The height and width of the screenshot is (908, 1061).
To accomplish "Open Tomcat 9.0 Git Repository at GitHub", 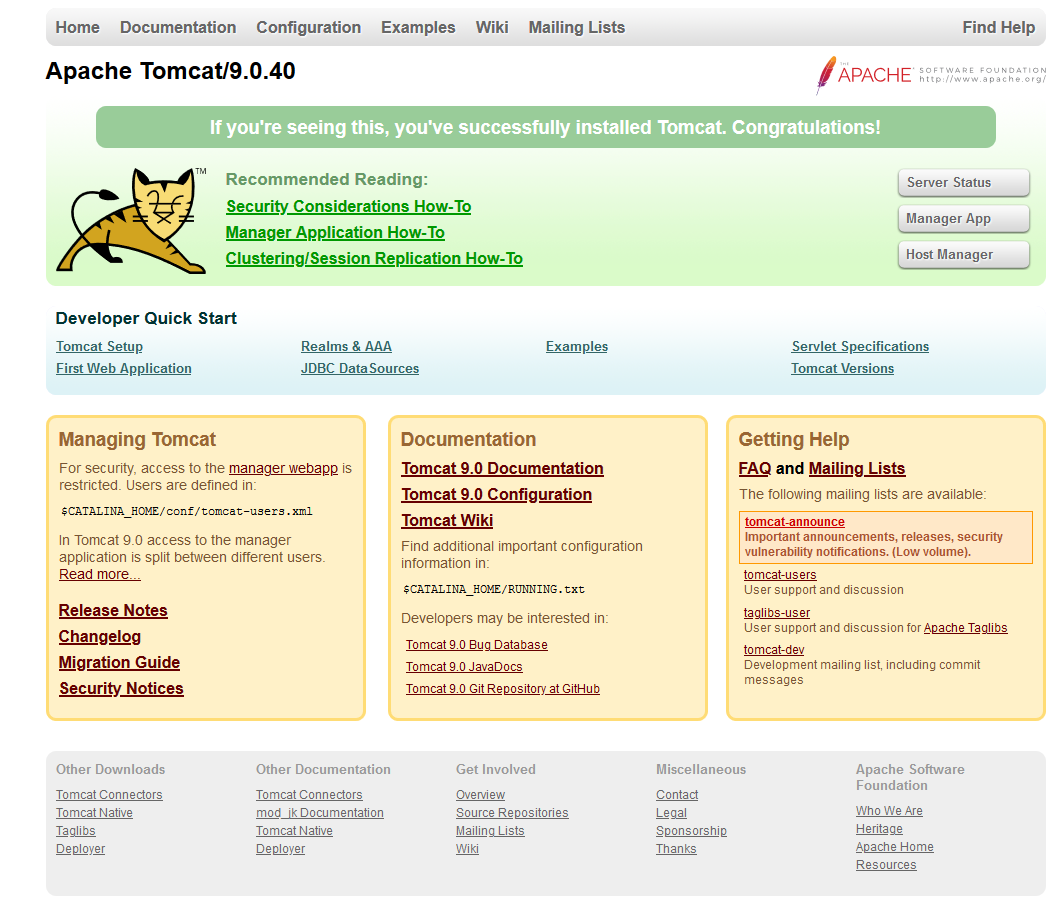I will pyautogui.click(x=503, y=689).
